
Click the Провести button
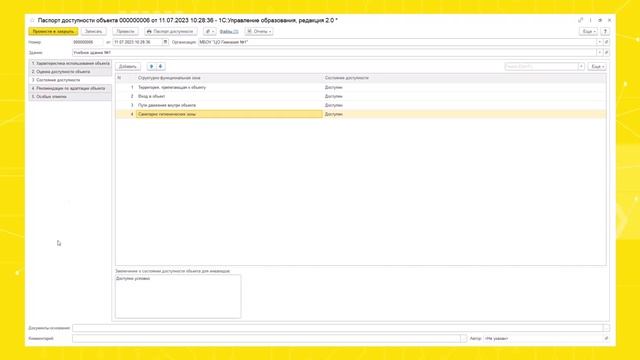125,31
